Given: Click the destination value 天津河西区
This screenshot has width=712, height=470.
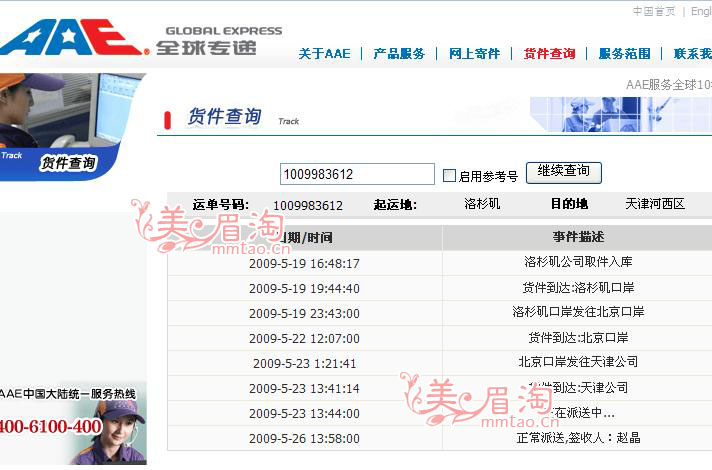Looking at the screenshot, I should pos(655,203).
